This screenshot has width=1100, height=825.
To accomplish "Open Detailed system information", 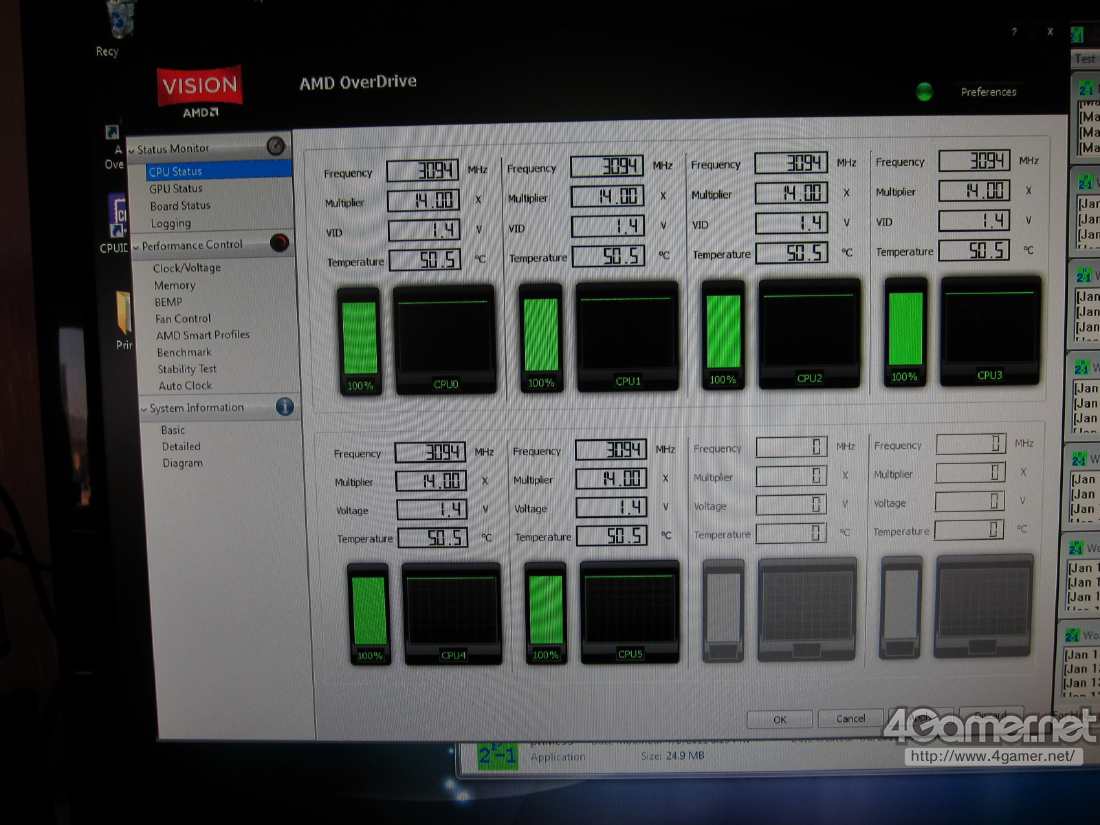I will [181, 446].
